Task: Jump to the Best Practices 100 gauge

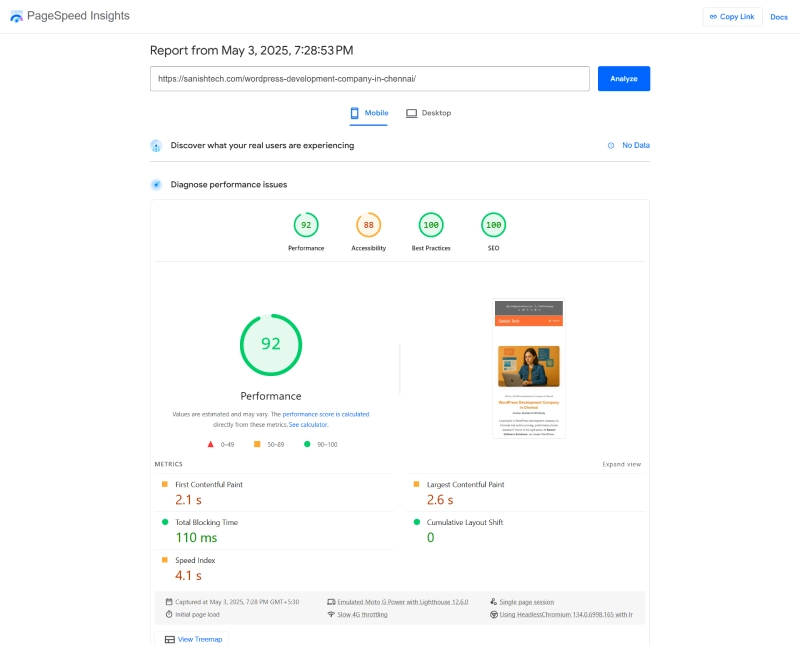Action: click(x=431, y=225)
